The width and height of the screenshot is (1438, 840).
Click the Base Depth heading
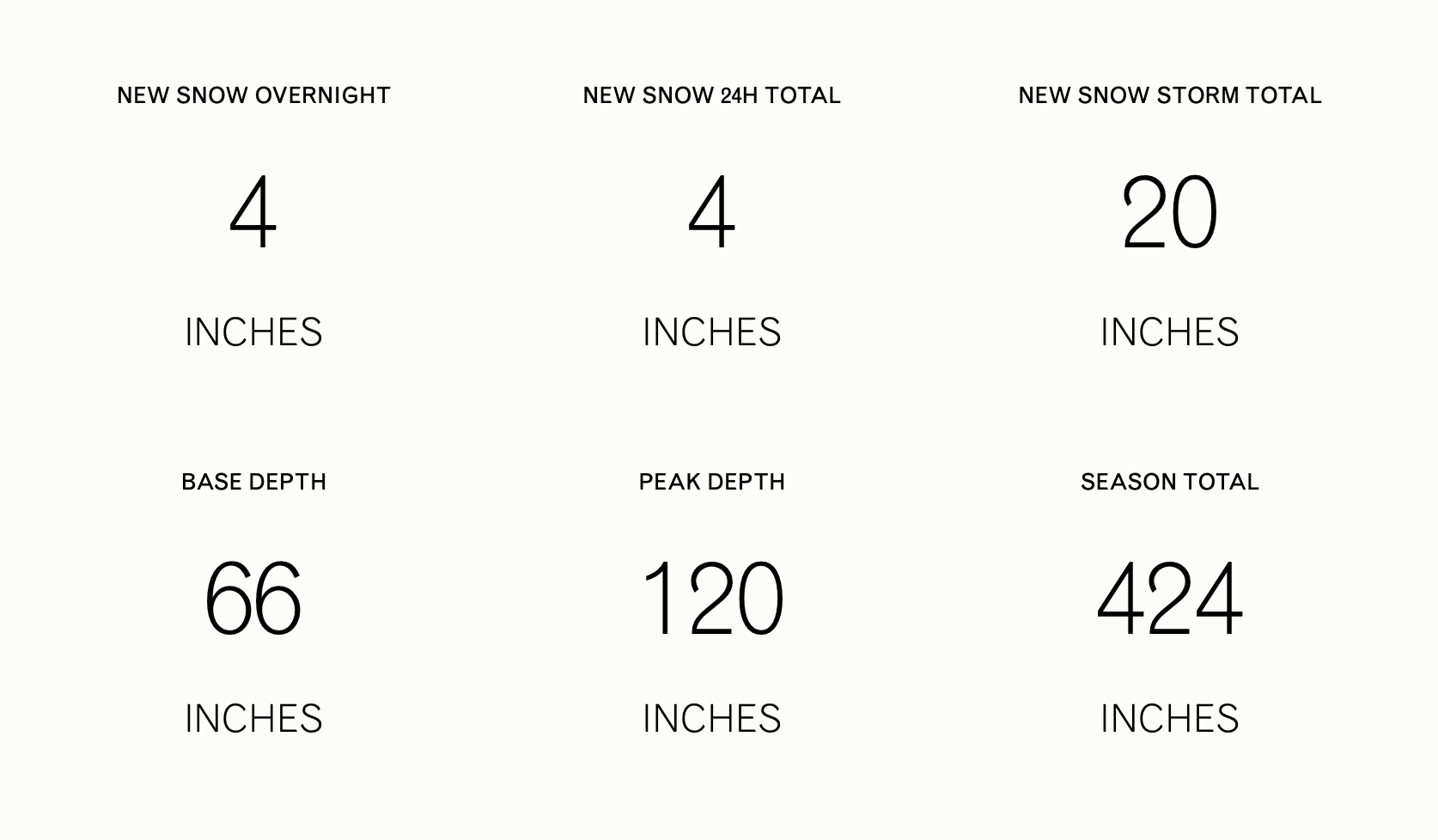click(253, 482)
